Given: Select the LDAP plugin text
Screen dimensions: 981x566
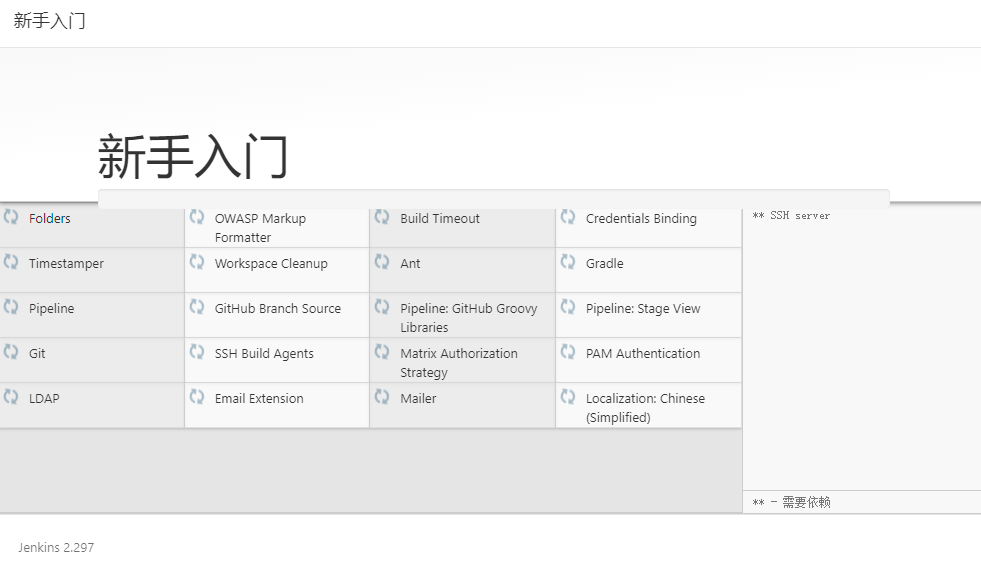Looking at the screenshot, I should coord(44,398).
